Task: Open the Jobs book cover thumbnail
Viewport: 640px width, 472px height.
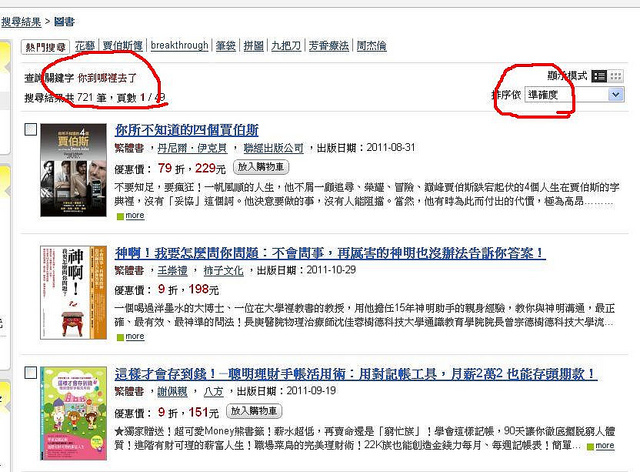Action: click(x=73, y=170)
